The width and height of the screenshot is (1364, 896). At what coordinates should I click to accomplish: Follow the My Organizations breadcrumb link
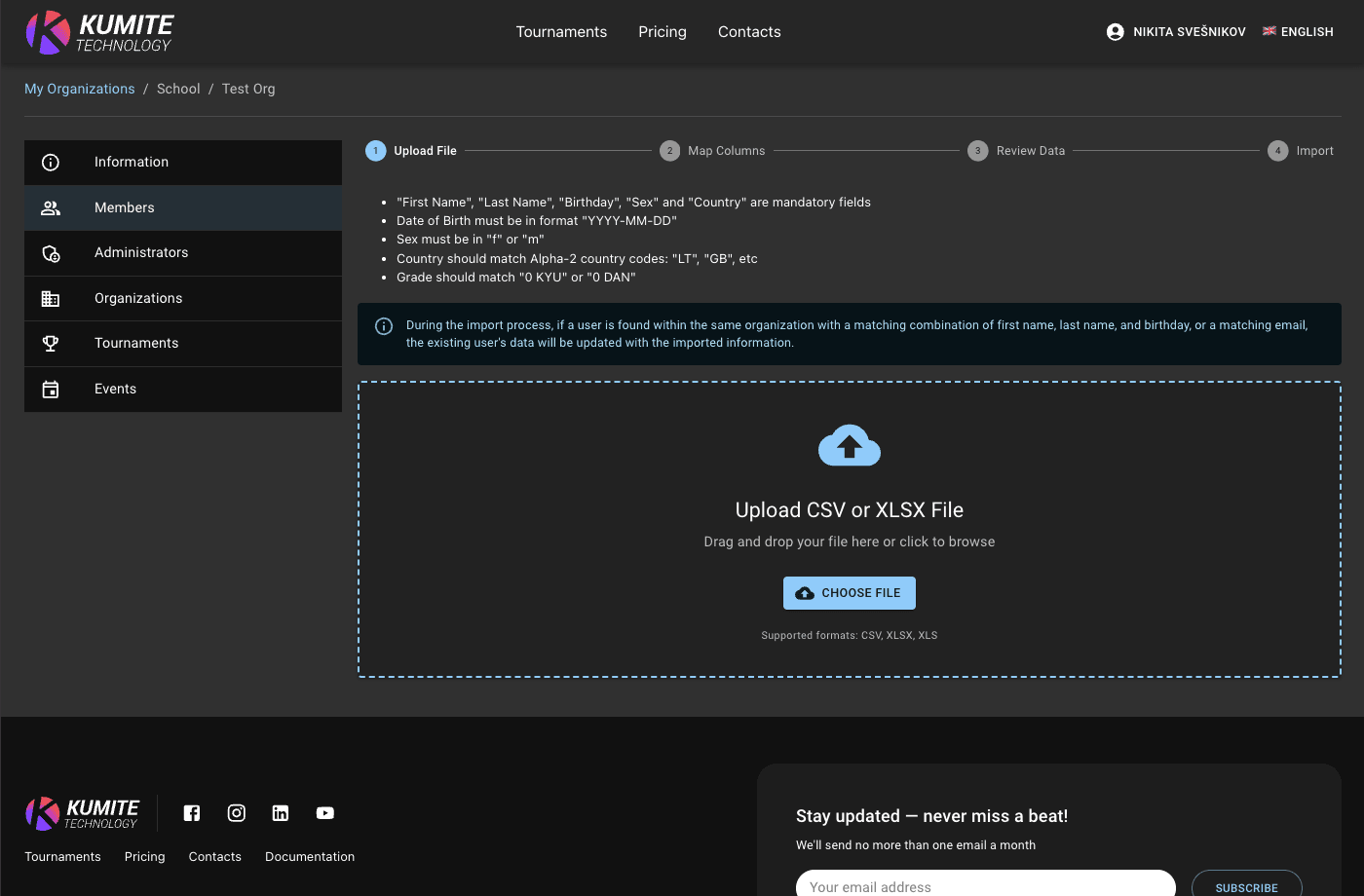pyautogui.click(x=80, y=89)
